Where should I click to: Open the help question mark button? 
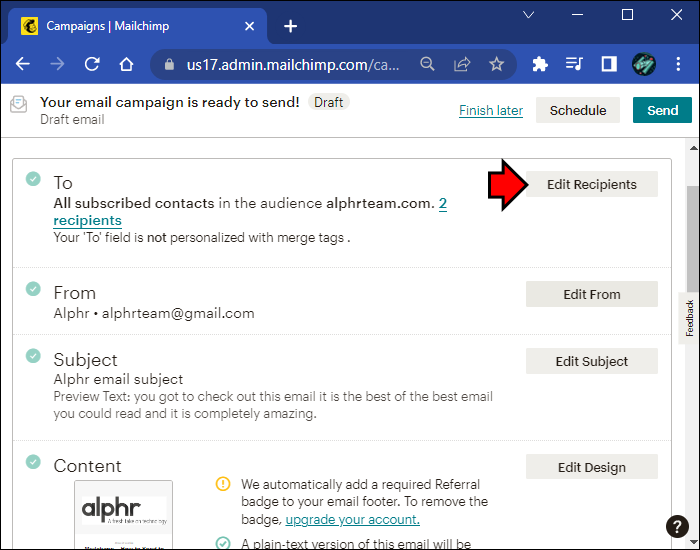pos(677,527)
